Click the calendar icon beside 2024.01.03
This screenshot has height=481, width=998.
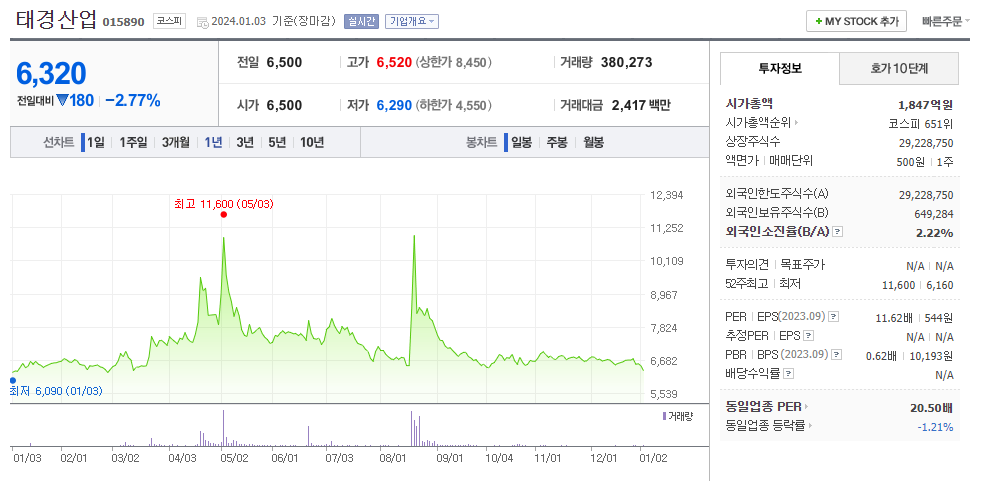(202, 22)
